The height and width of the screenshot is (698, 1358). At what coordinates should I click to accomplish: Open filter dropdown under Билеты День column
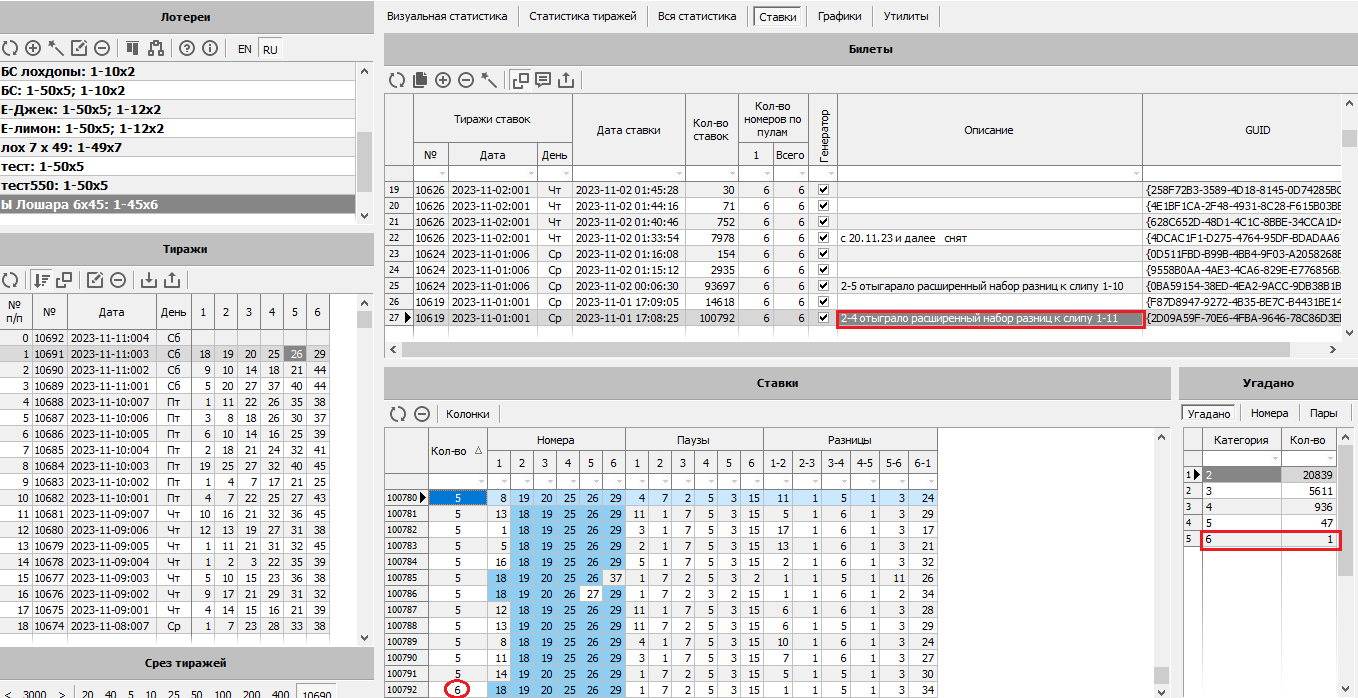click(564, 173)
